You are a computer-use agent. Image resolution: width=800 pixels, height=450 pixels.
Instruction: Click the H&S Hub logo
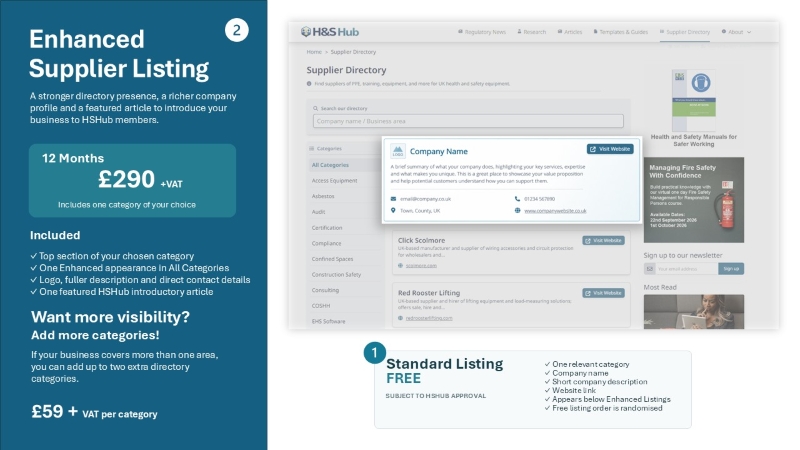click(330, 32)
